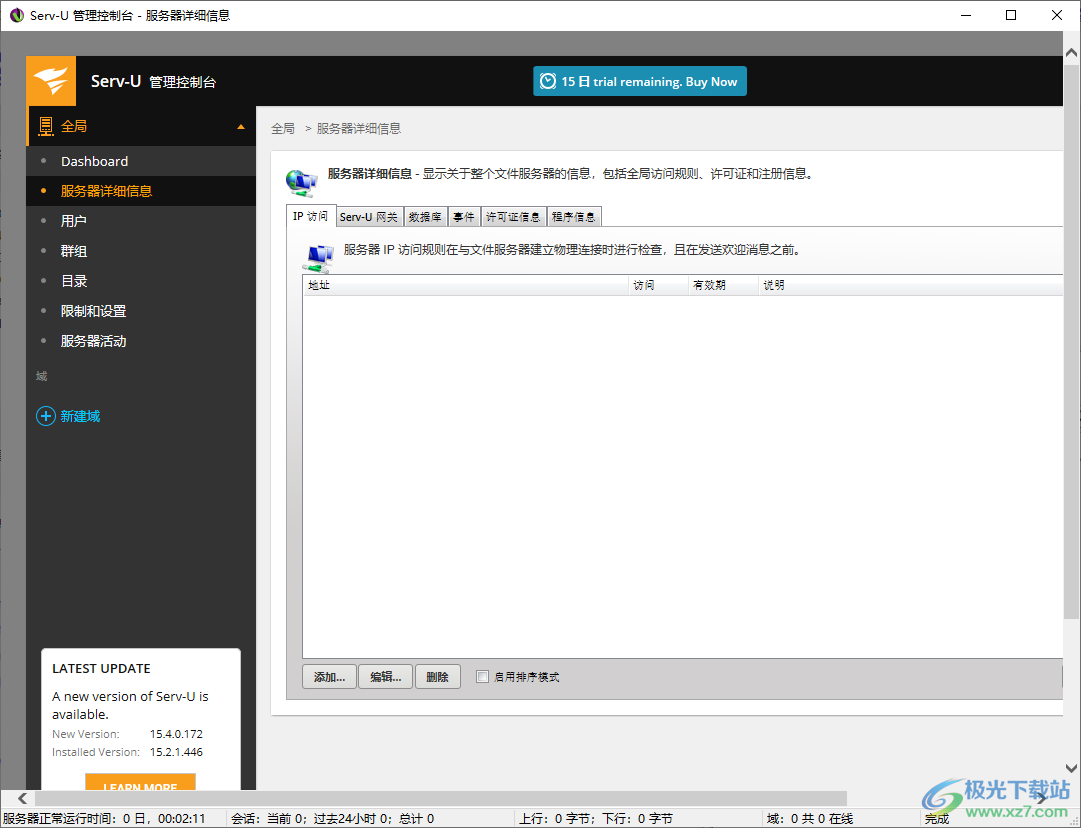Open 用户 in the sidebar
Image resolution: width=1081 pixels, height=828 pixels.
point(141,221)
